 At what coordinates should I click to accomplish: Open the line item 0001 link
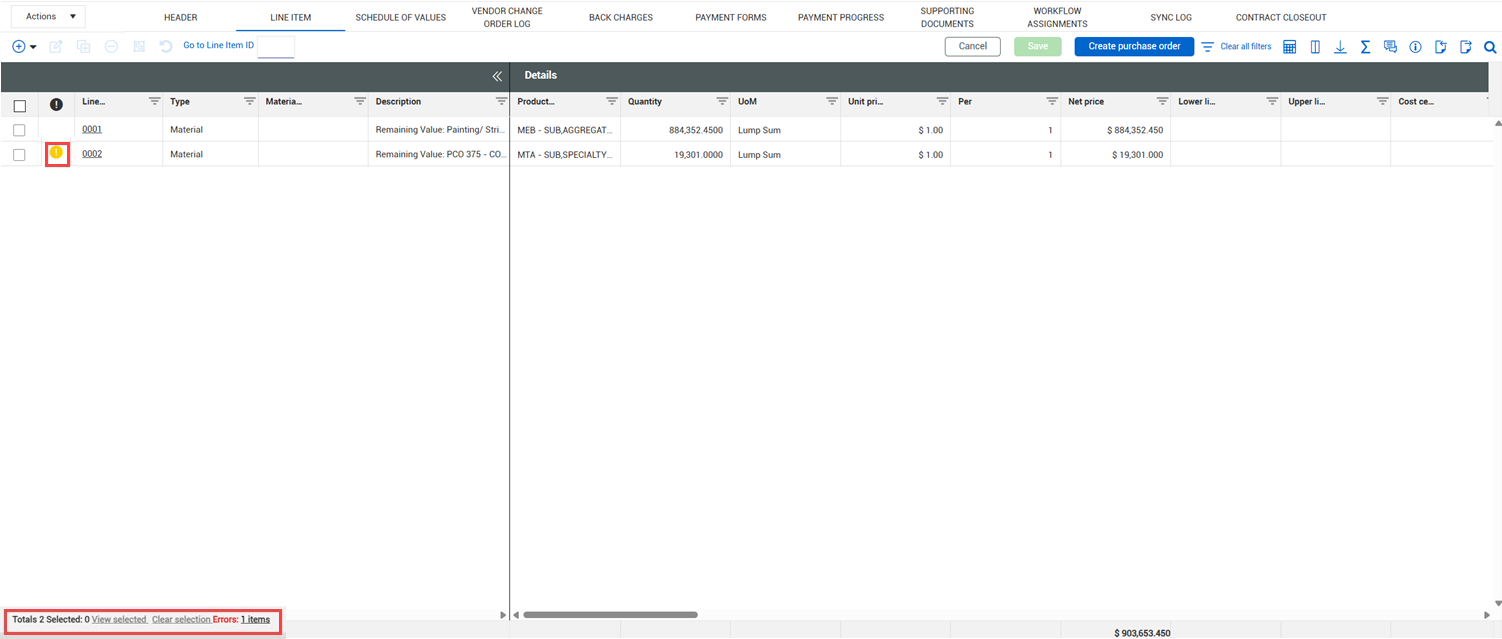pos(92,129)
